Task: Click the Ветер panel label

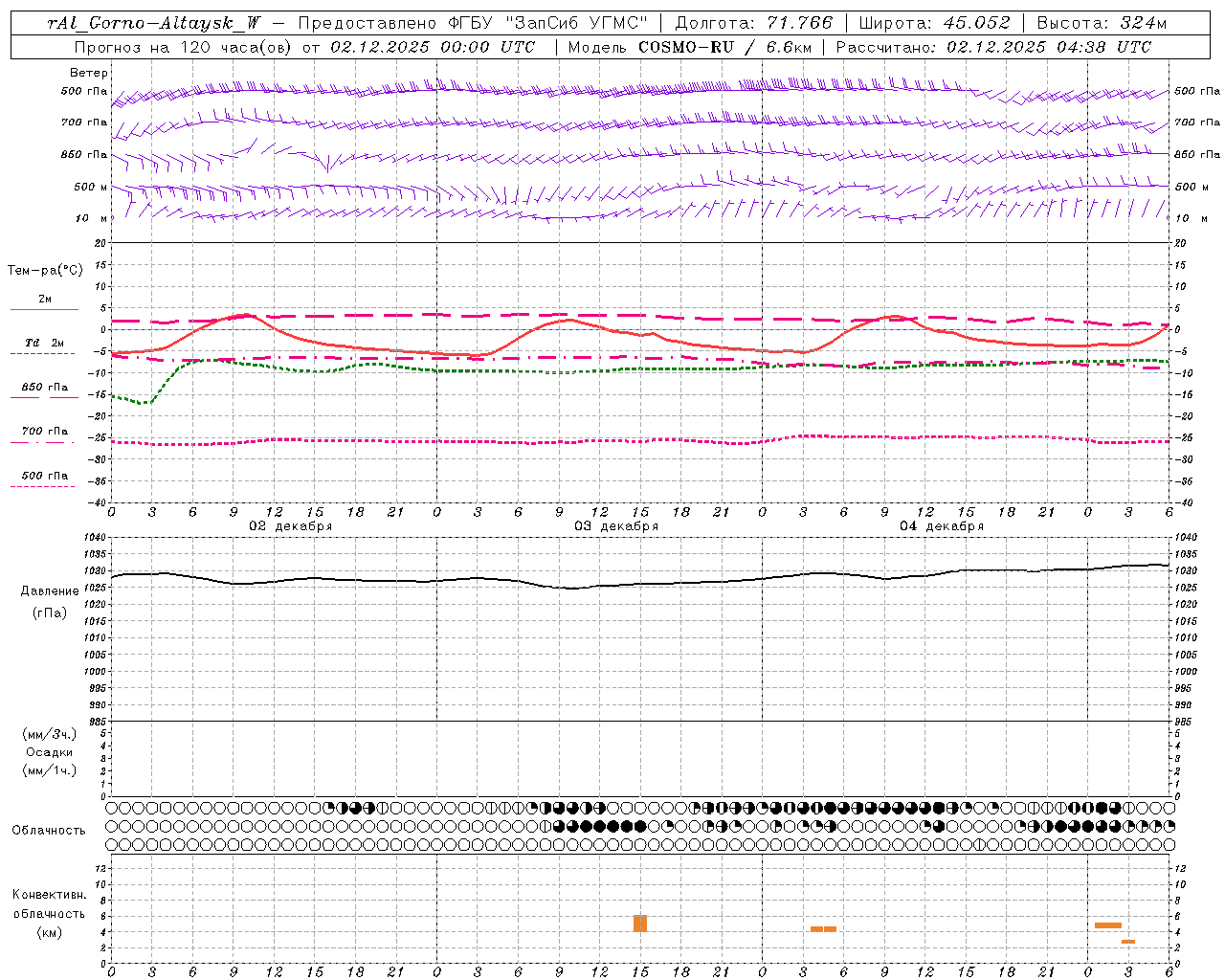Action: click(89, 73)
